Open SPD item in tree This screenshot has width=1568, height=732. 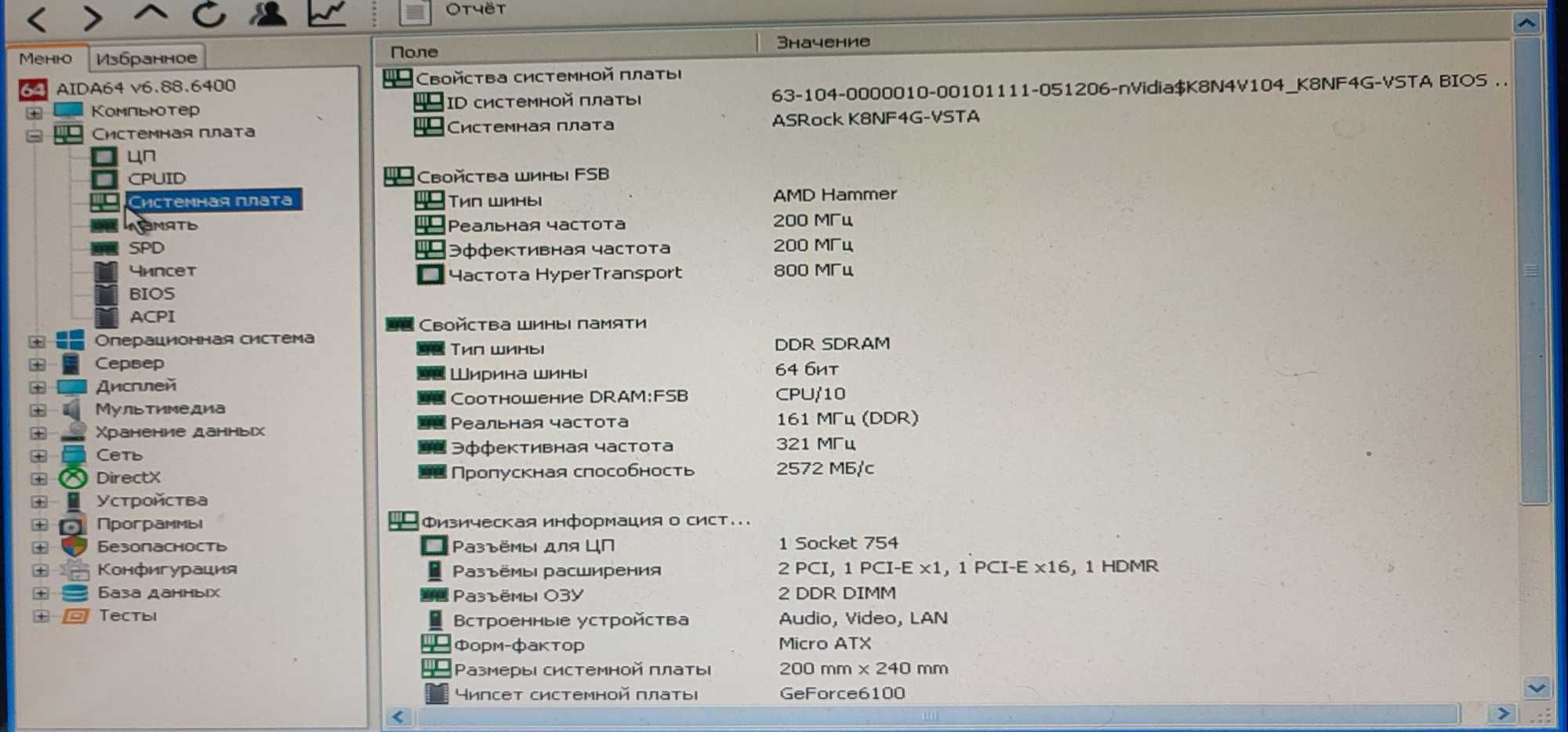147,248
